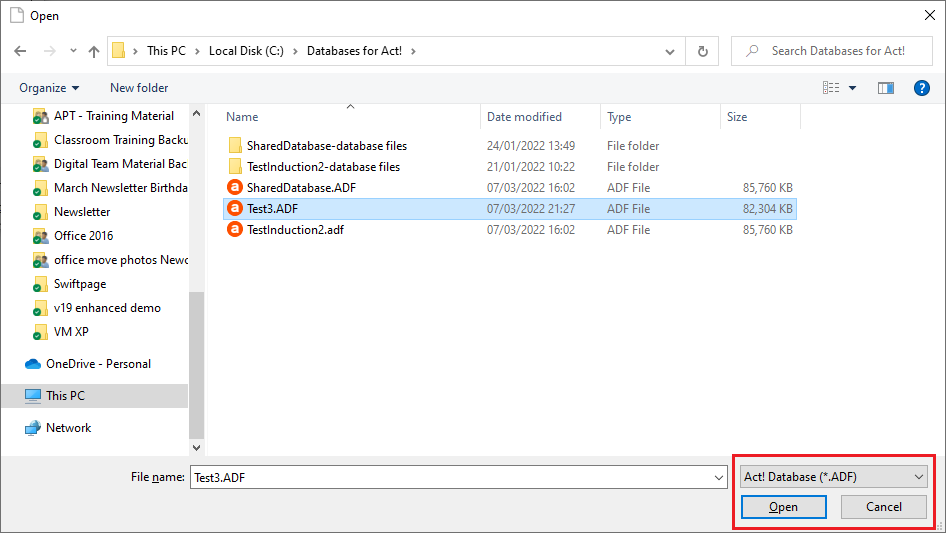
Task: Open recent locations dropdown arrow
Action: pyautogui.click(x=73, y=51)
